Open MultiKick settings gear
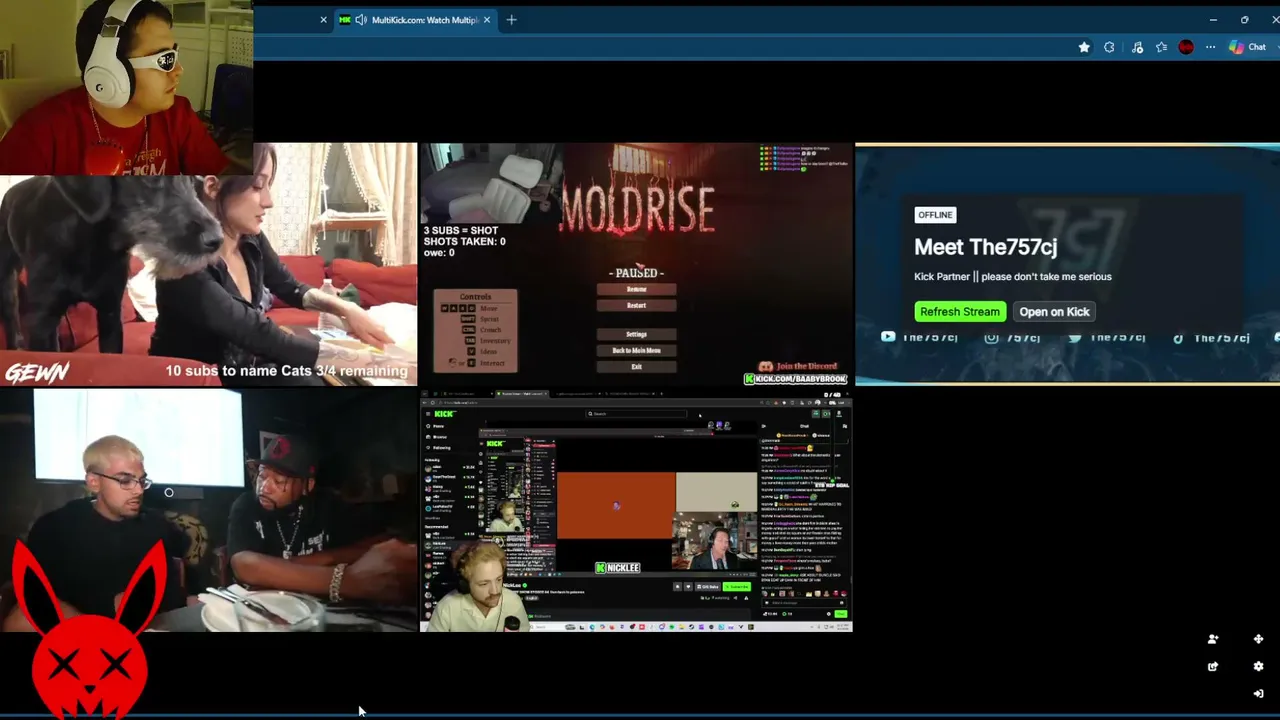The width and height of the screenshot is (1280, 720). (x=1258, y=666)
